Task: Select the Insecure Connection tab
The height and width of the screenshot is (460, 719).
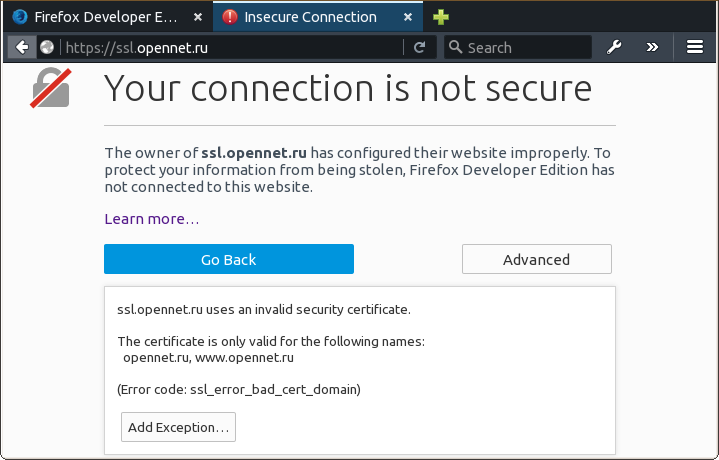Action: pyautogui.click(x=318, y=17)
